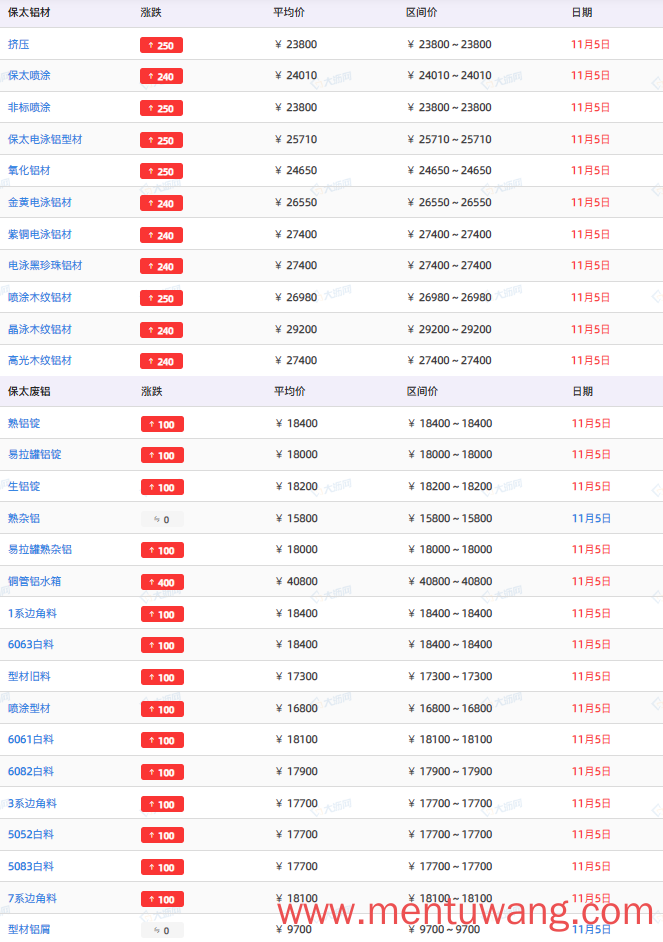Select average price ¥ 24010
The image size is (663, 942).
[x=295, y=76]
